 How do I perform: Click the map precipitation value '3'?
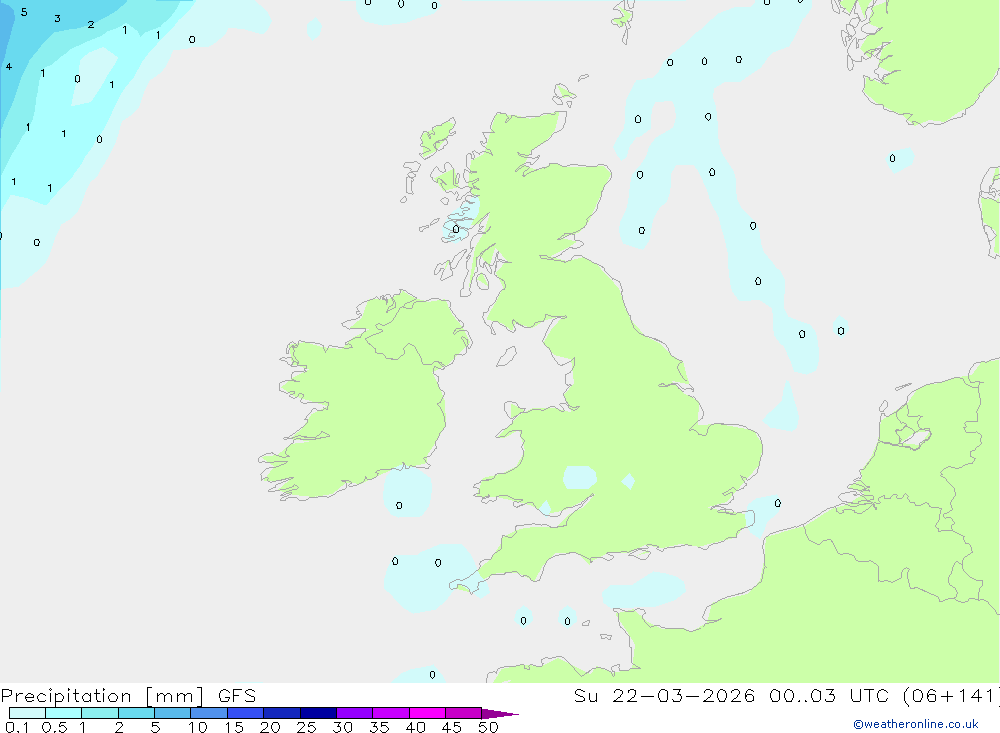[57, 19]
